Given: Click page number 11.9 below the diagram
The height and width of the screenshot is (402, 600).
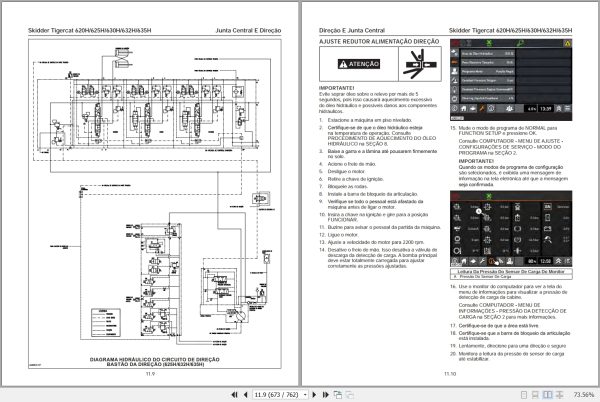Looking at the screenshot, I should (x=150, y=374).
